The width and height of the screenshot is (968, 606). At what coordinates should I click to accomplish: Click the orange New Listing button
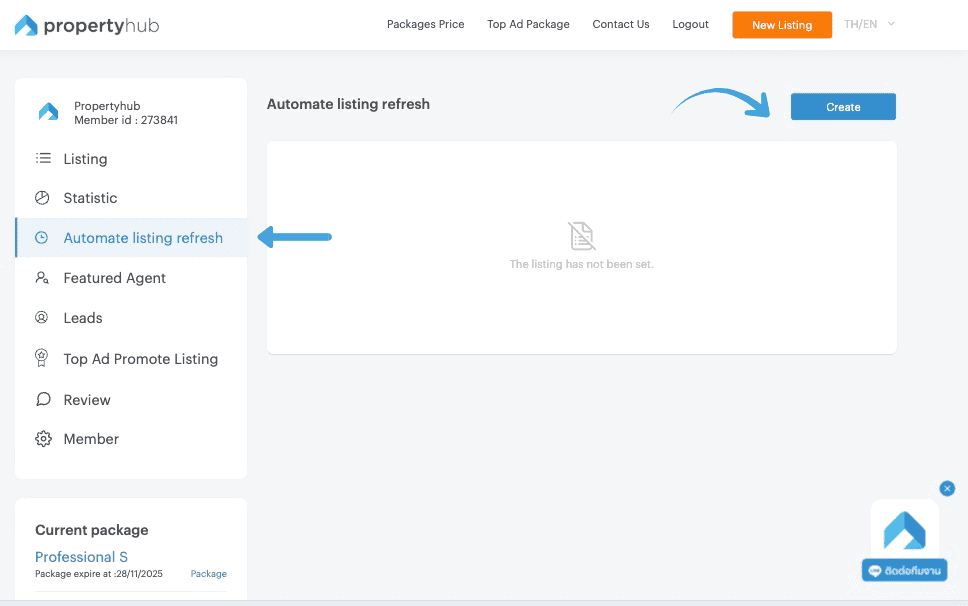coord(781,24)
